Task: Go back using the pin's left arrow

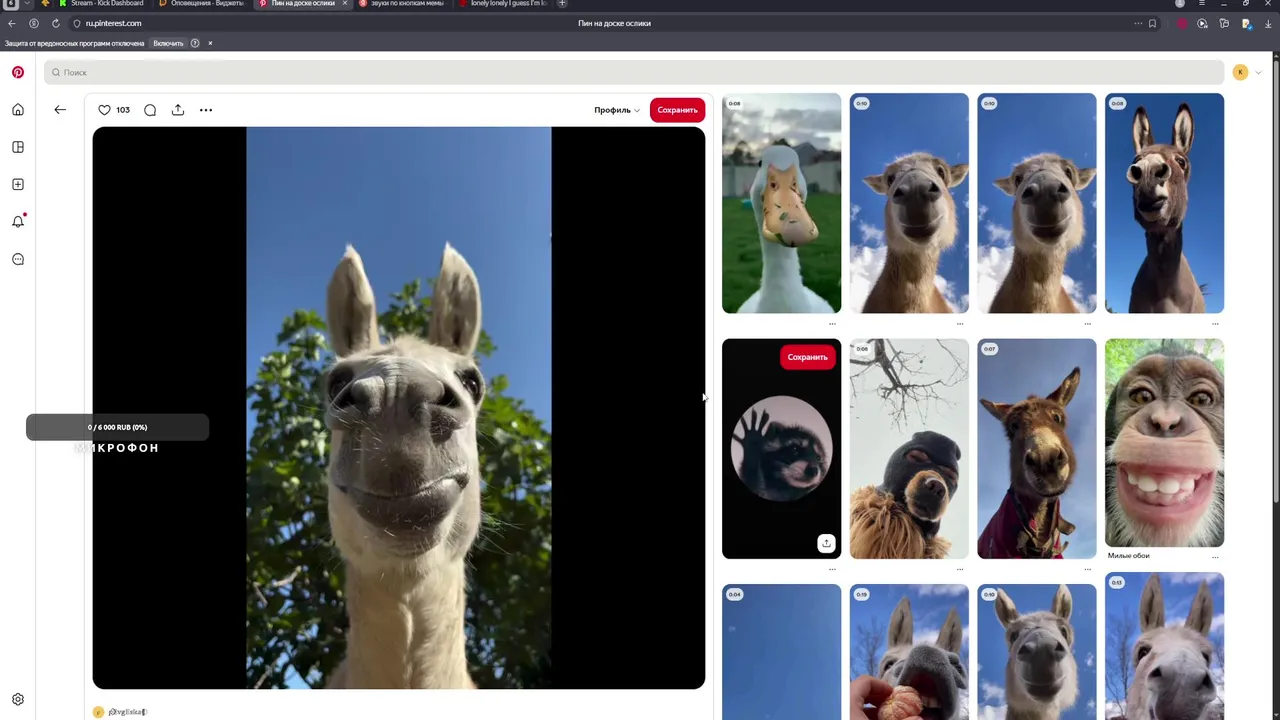Action: [60, 110]
